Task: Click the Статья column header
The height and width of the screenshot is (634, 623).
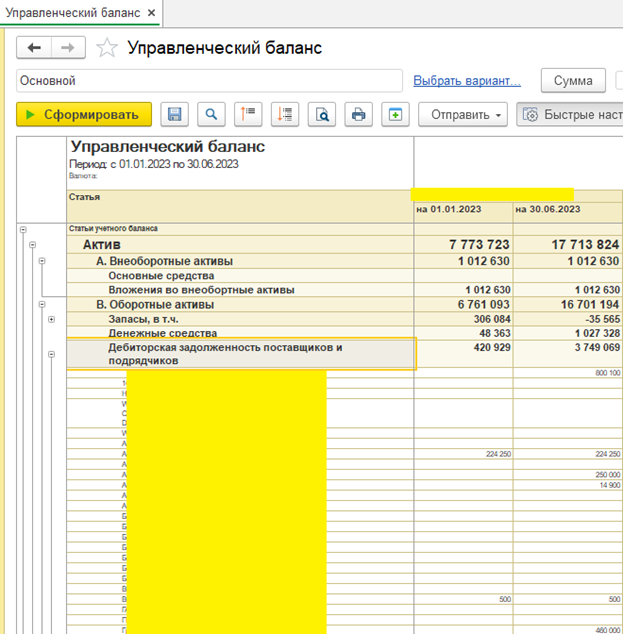Action: (x=240, y=206)
